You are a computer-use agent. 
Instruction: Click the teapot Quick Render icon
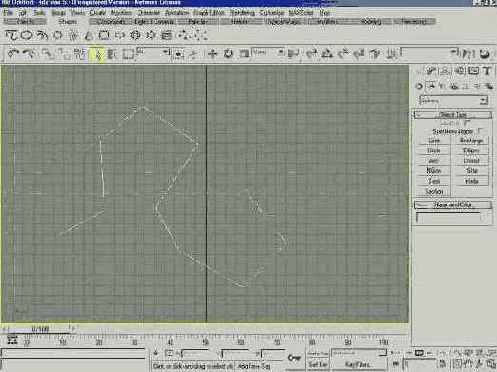click(485, 54)
